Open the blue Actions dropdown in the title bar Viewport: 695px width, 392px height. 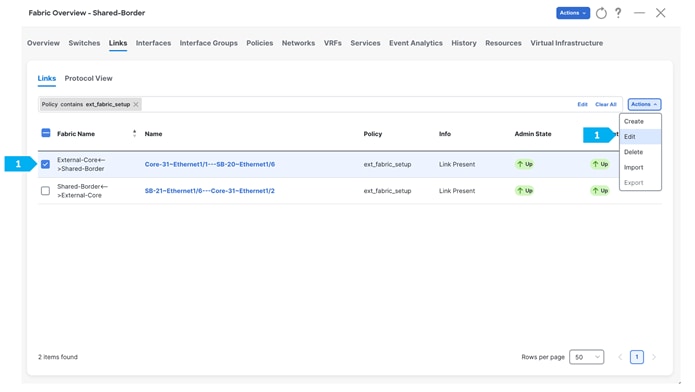(x=573, y=13)
